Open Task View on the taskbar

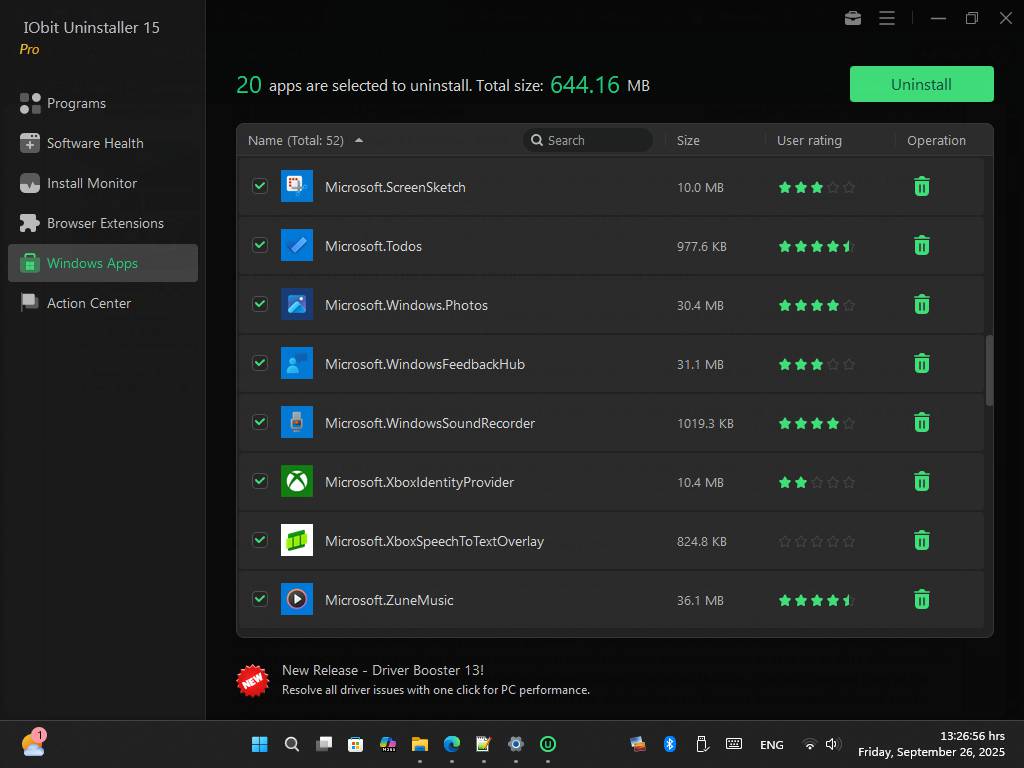(324, 744)
